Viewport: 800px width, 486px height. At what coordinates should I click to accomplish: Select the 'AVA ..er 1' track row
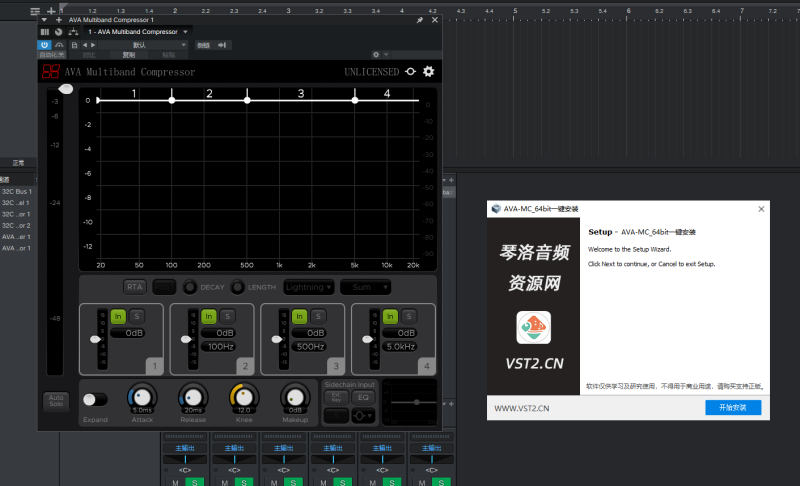click(x=18, y=237)
